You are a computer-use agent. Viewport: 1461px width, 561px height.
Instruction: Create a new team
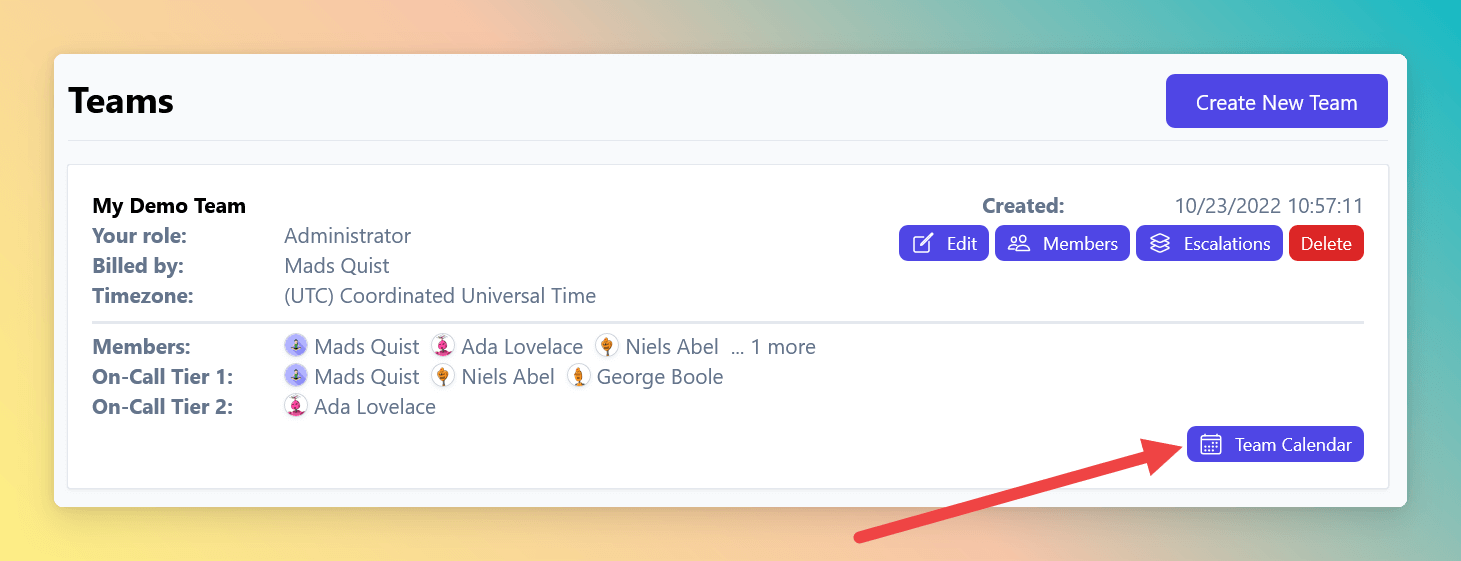pyautogui.click(x=1276, y=101)
